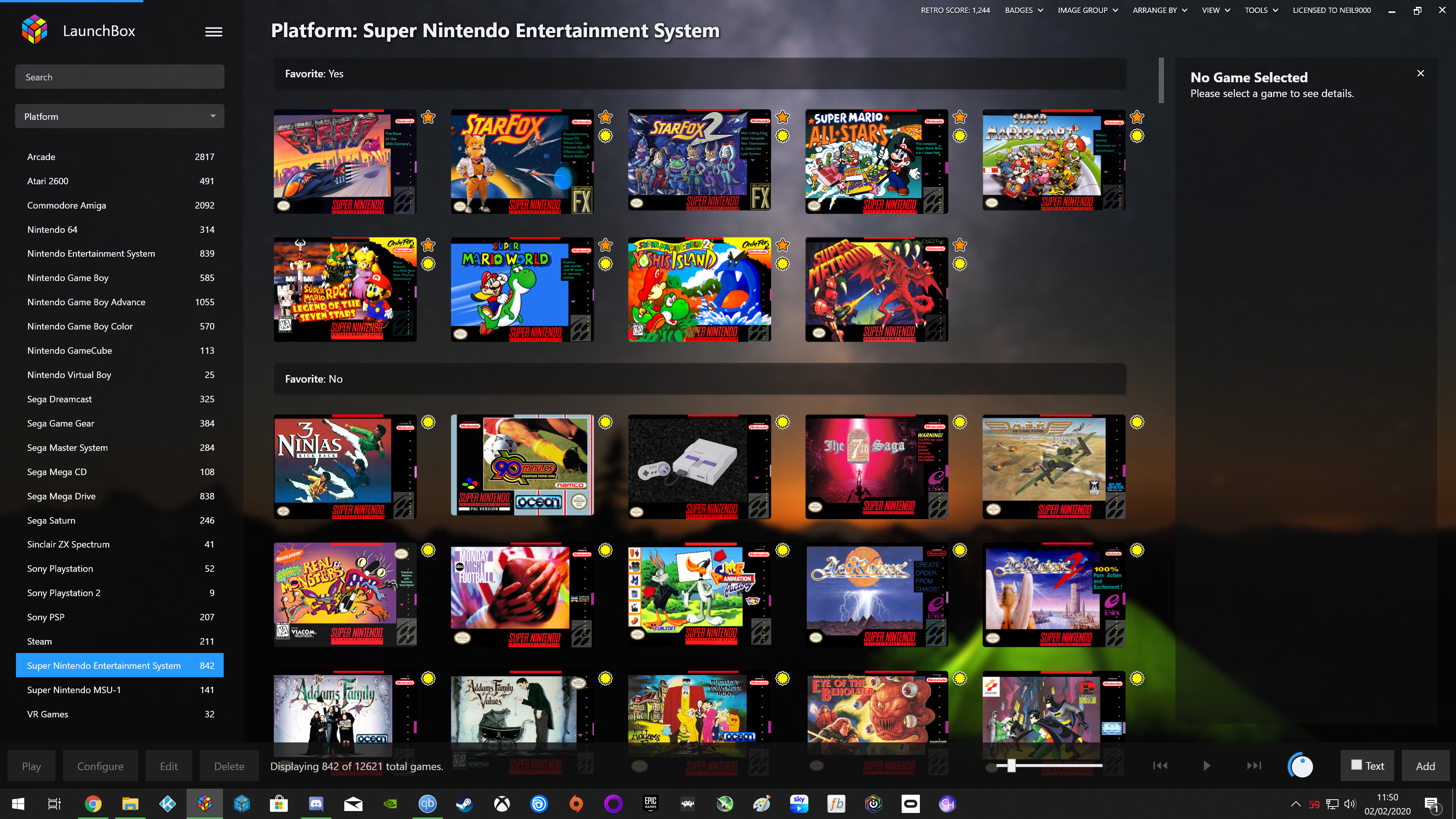This screenshot has height=819, width=1456.
Task: Open the Platform dropdown in sidebar
Action: 120,116
